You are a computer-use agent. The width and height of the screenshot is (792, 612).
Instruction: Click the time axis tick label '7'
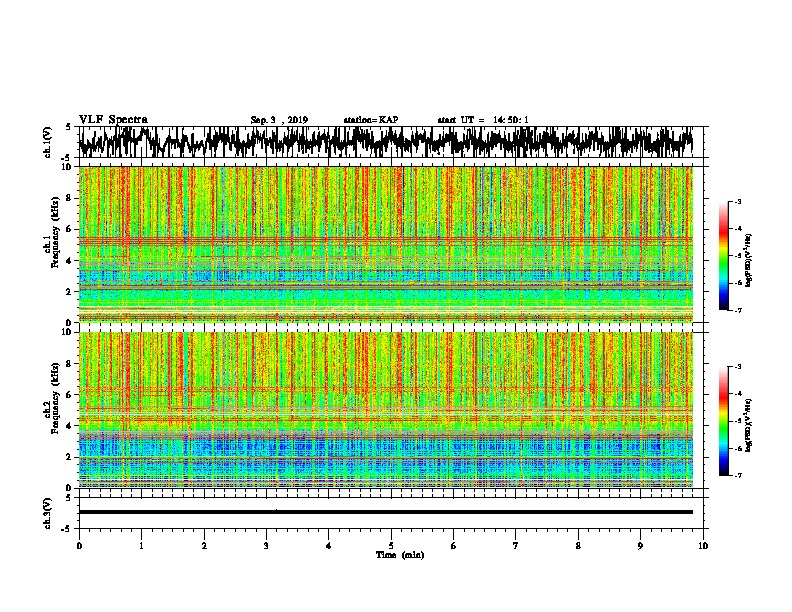coord(516,546)
